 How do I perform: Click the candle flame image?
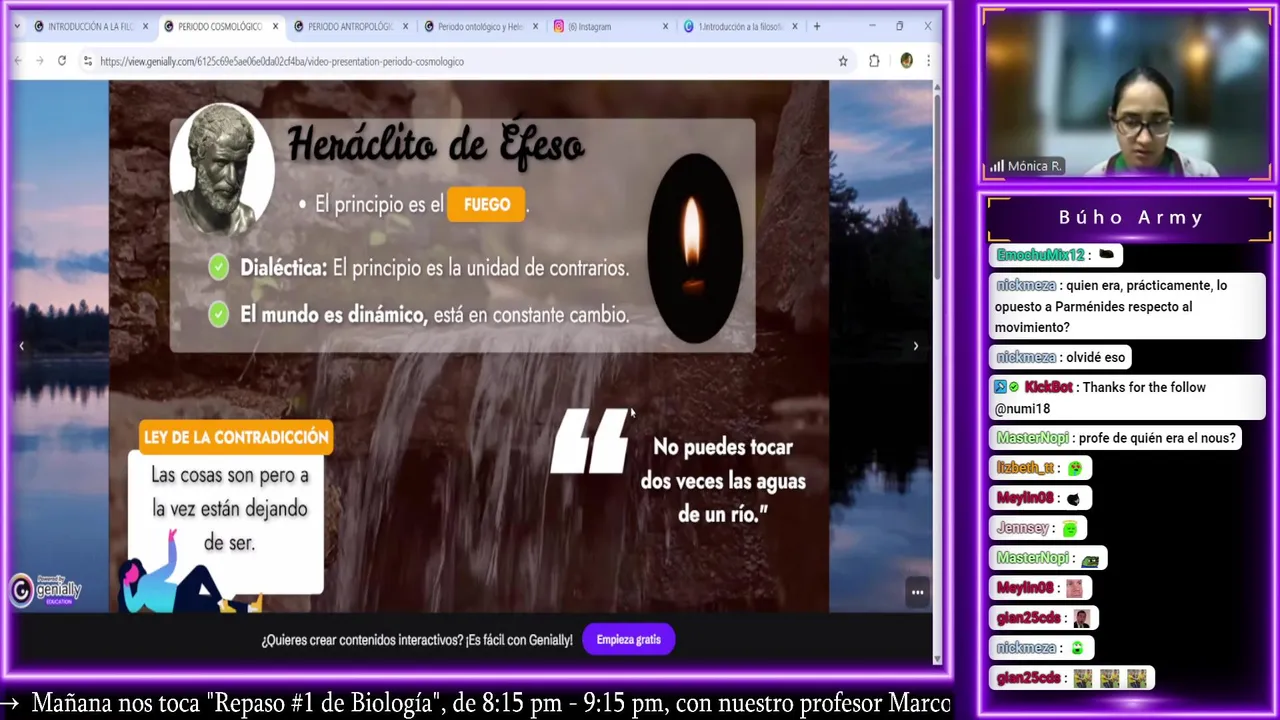pyautogui.click(x=694, y=248)
